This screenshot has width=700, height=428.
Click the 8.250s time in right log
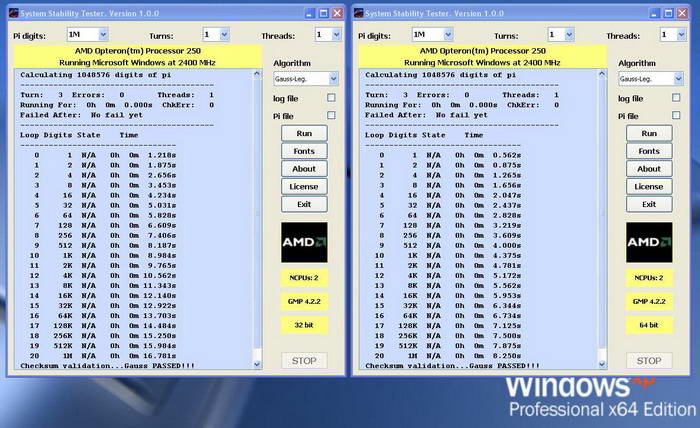pyautogui.click(x=507, y=356)
